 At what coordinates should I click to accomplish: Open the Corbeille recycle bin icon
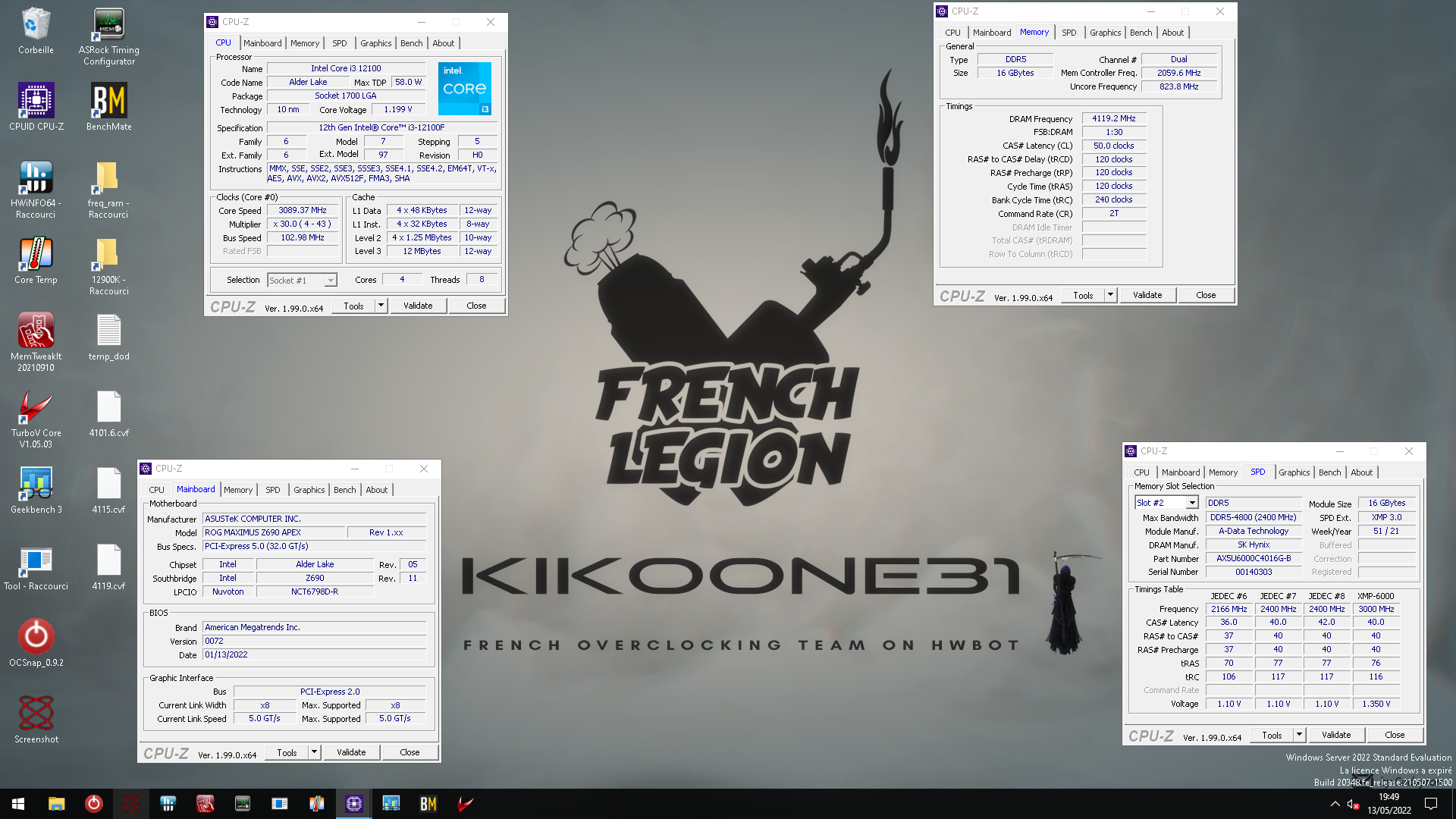(36, 31)
